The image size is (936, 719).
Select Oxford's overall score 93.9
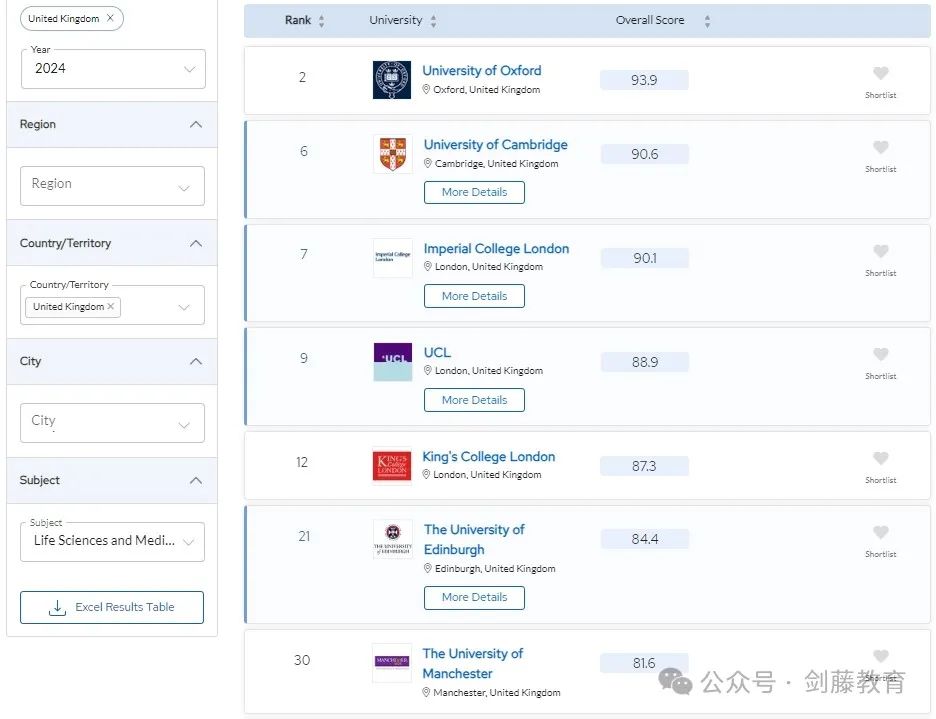644,80
